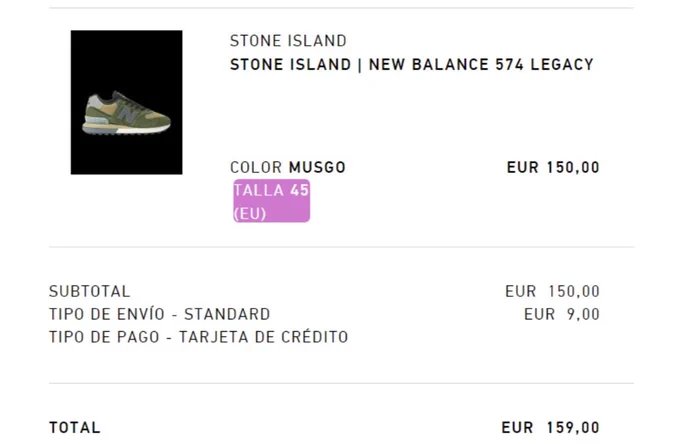Click the total amount EUR 159,00

[x=550, y=428]
